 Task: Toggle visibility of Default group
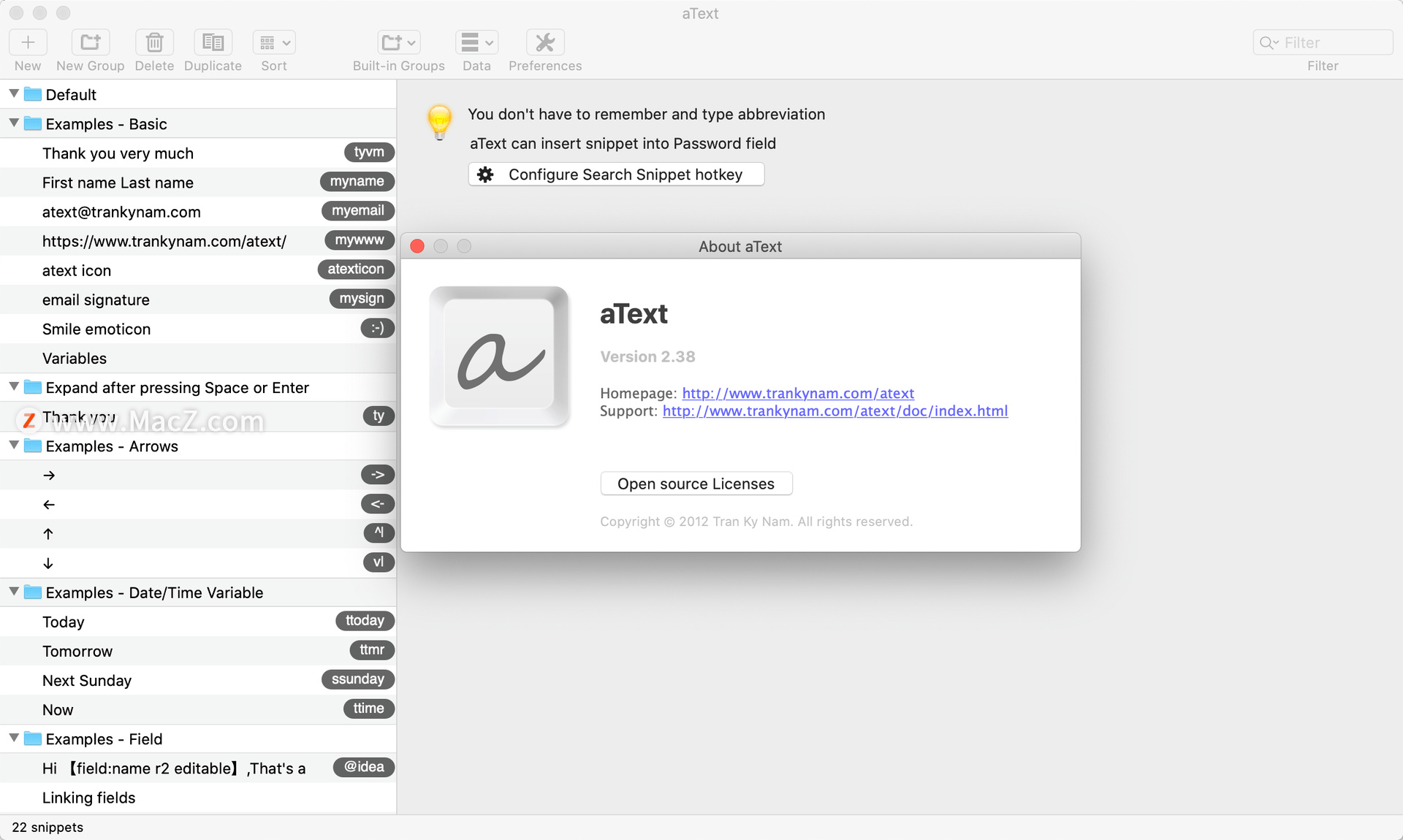tap(14, 93)
